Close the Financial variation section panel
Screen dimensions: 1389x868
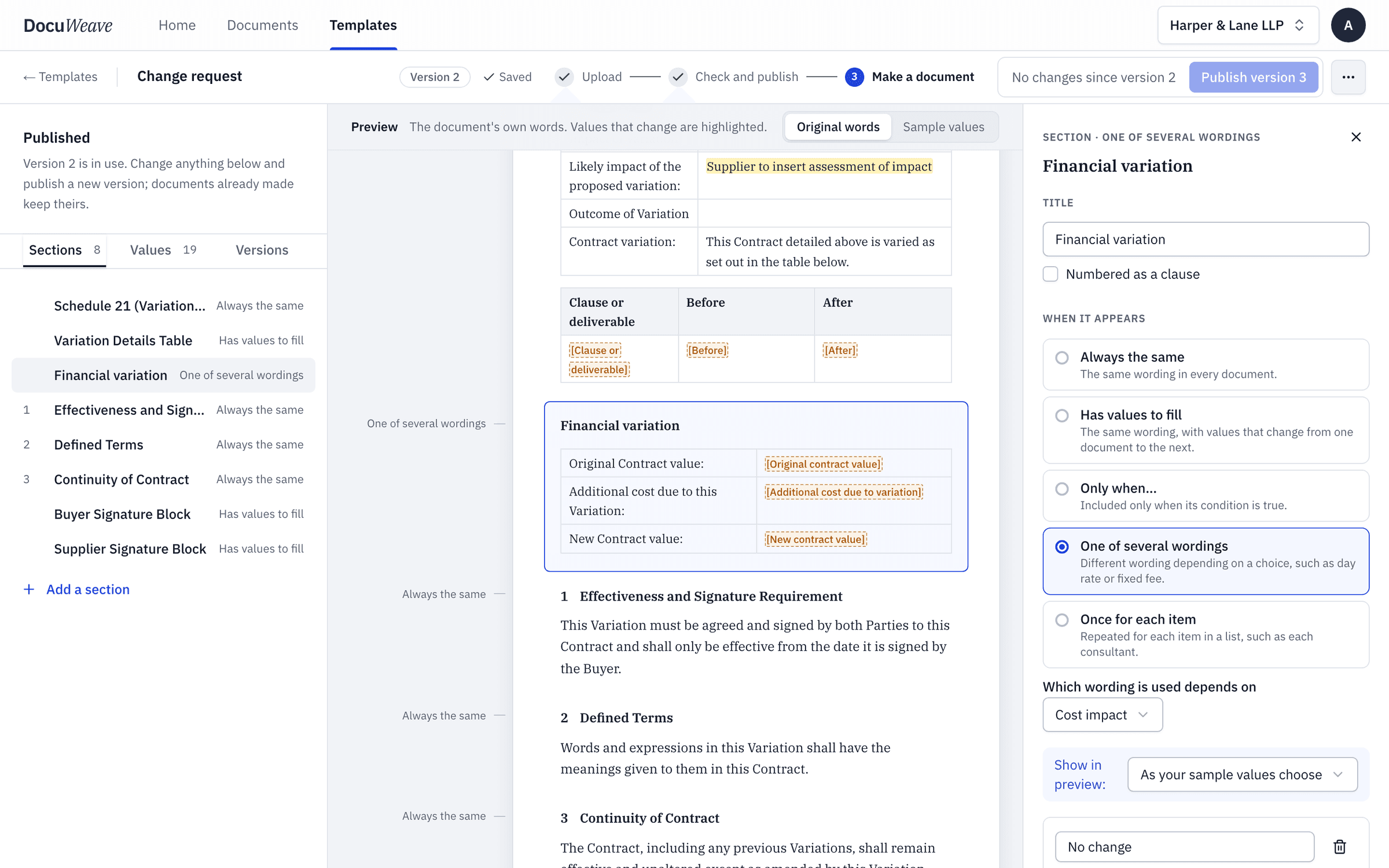(1355, 137)
